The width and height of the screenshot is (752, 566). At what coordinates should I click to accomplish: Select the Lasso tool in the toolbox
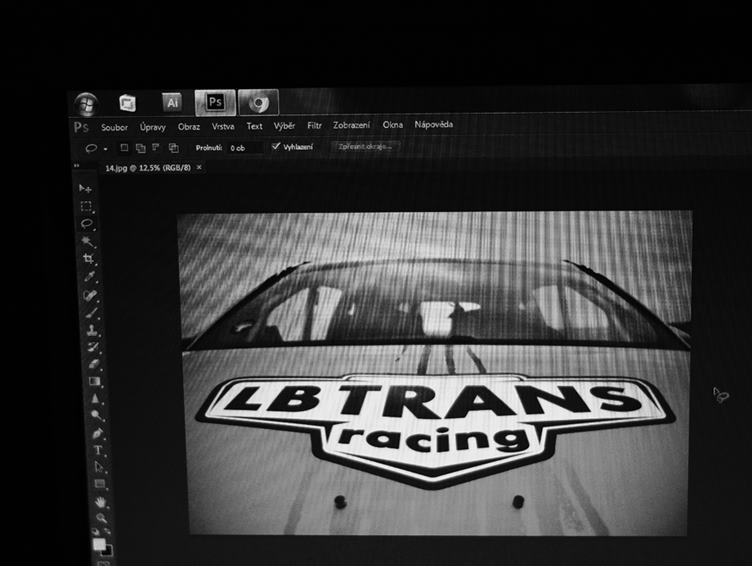tap(87, 224)
